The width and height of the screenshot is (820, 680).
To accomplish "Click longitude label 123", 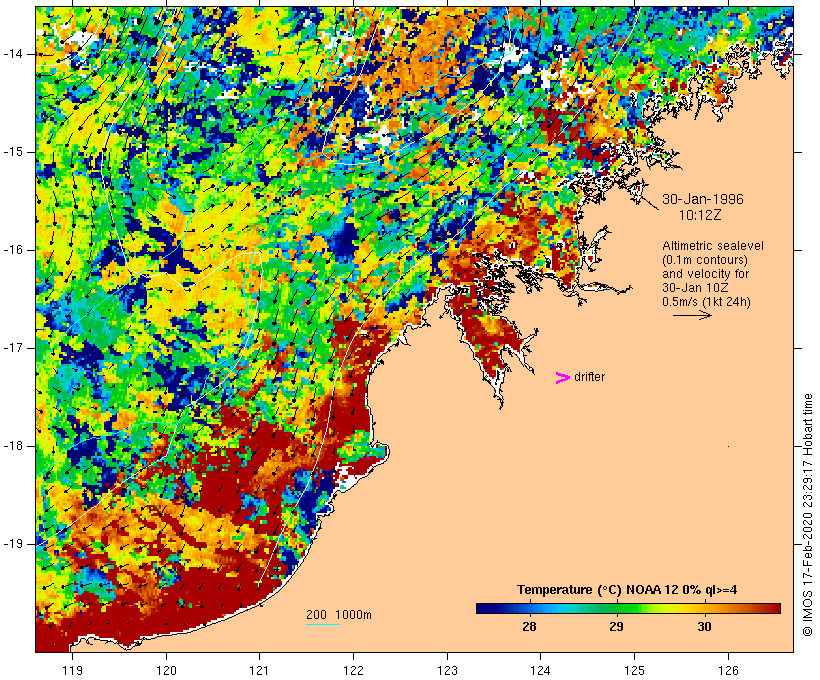I will [x=447, y=670].
